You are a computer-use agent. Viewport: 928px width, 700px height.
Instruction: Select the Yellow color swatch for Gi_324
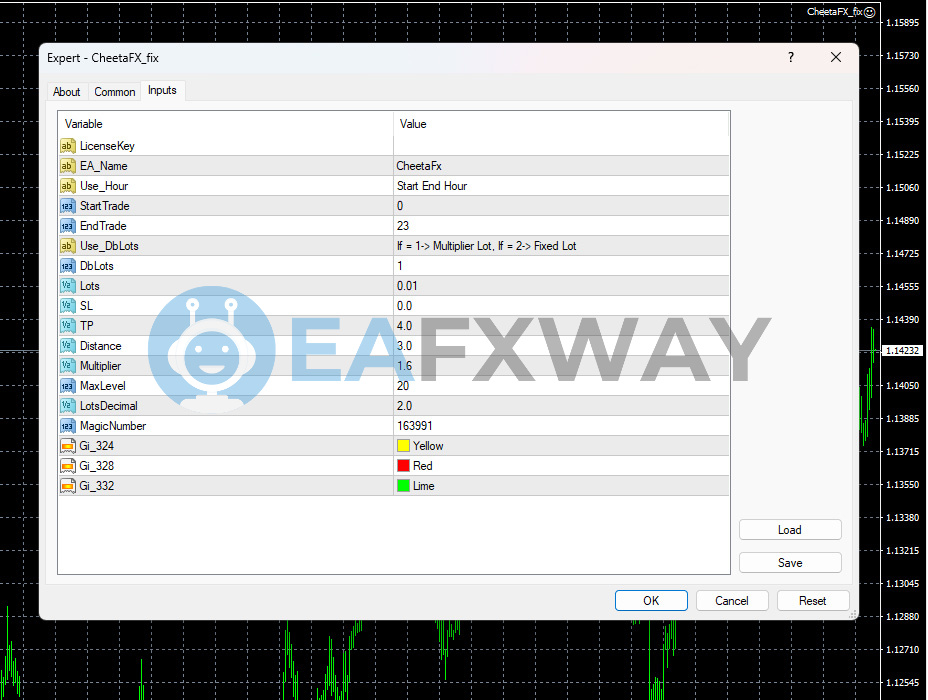coord(404,446)
